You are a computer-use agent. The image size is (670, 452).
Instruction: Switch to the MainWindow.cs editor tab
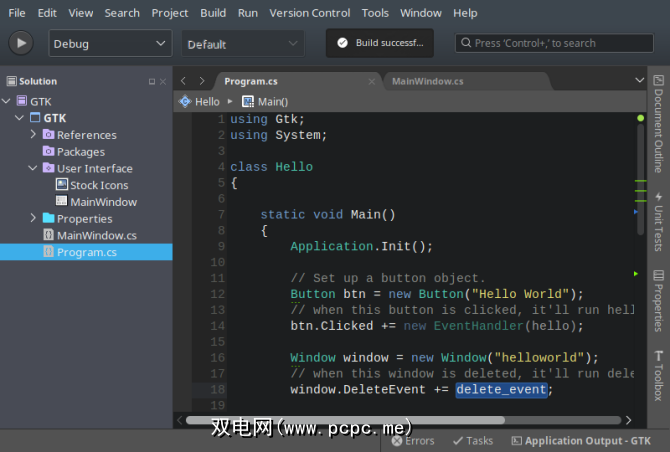427,81
